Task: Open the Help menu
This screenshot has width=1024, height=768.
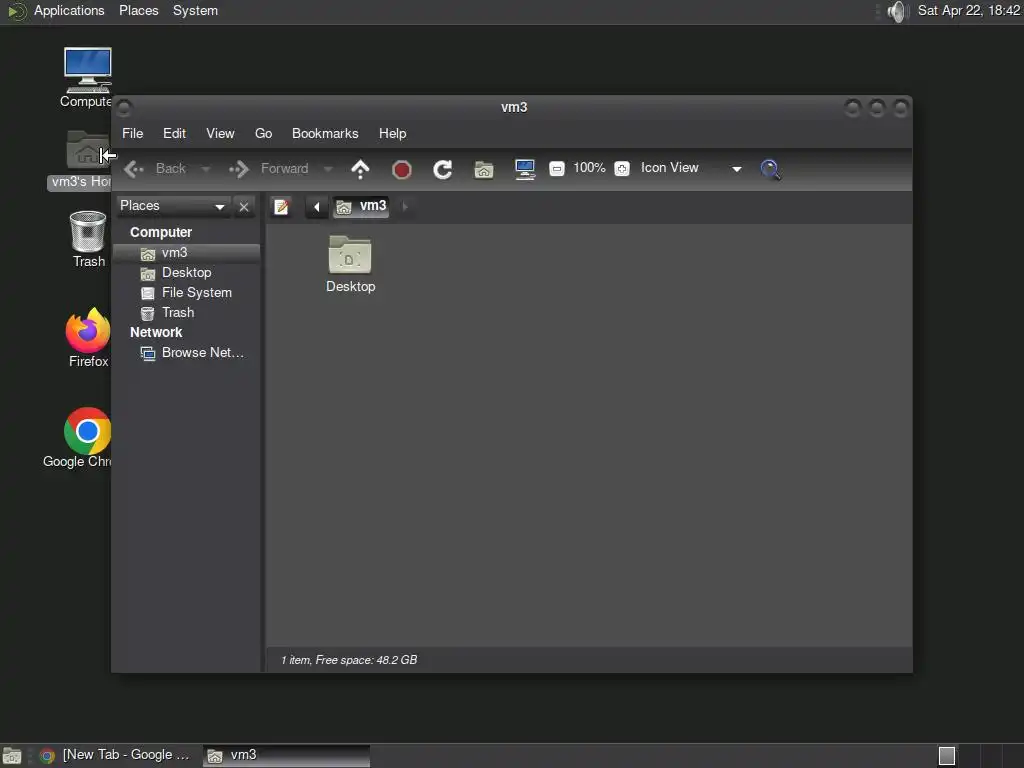Action: click(392, 133)
